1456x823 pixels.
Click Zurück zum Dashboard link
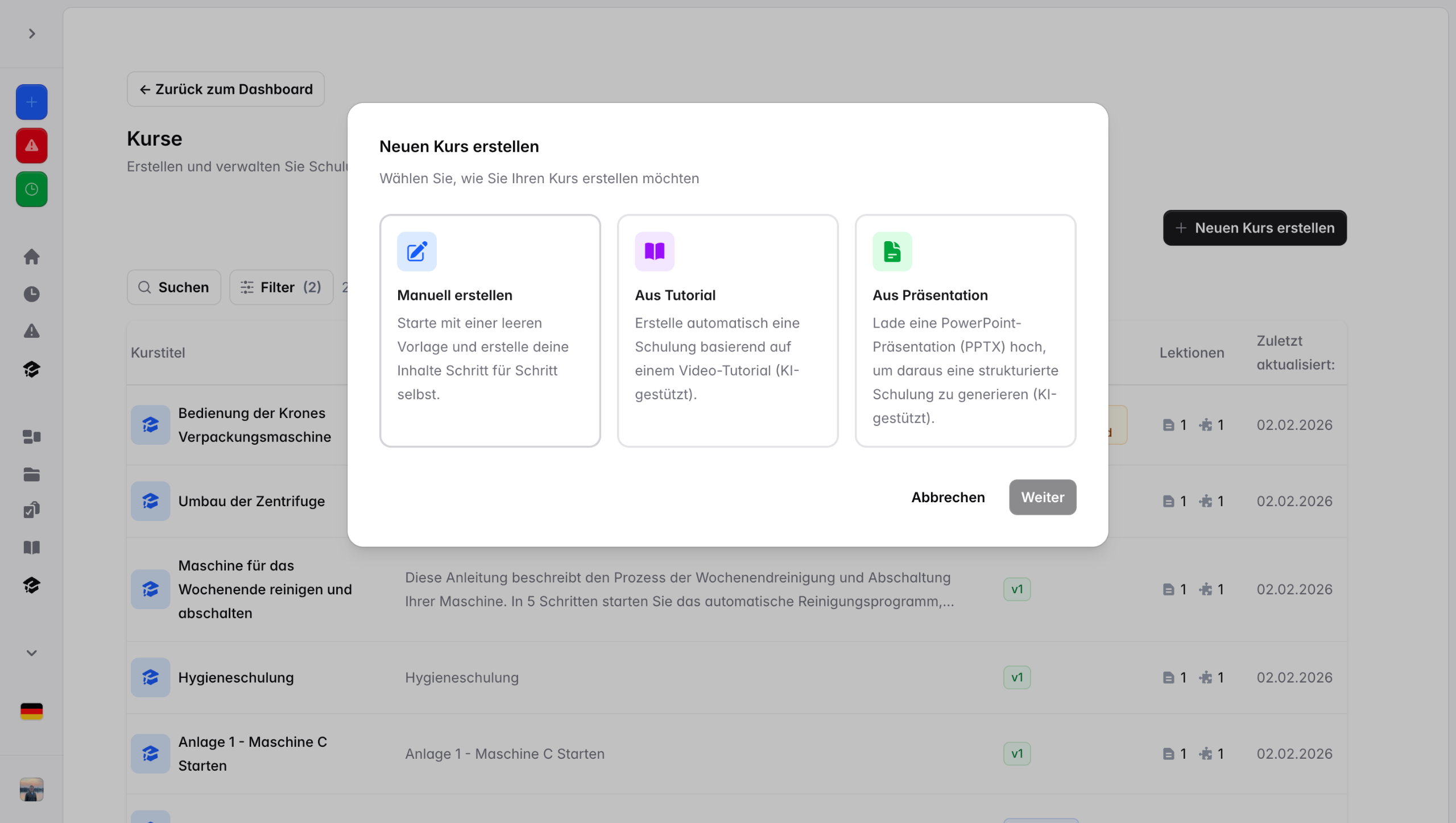(226, 89)
